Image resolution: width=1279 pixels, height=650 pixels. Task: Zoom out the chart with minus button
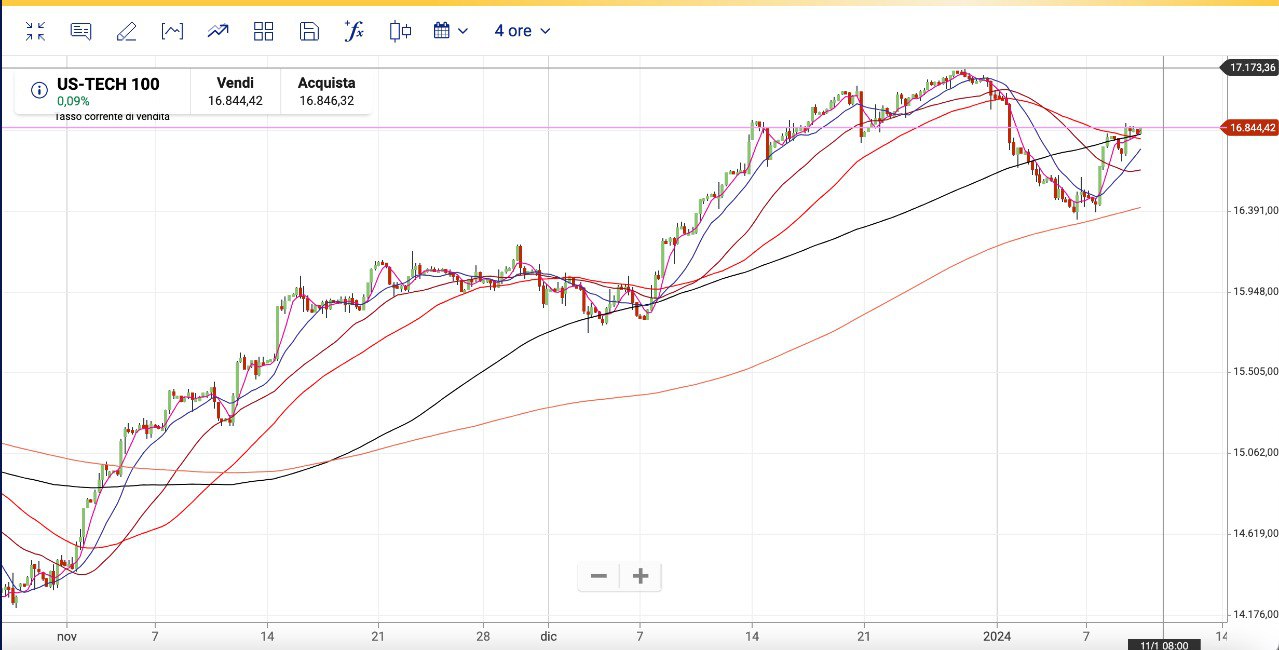point(599,576)
